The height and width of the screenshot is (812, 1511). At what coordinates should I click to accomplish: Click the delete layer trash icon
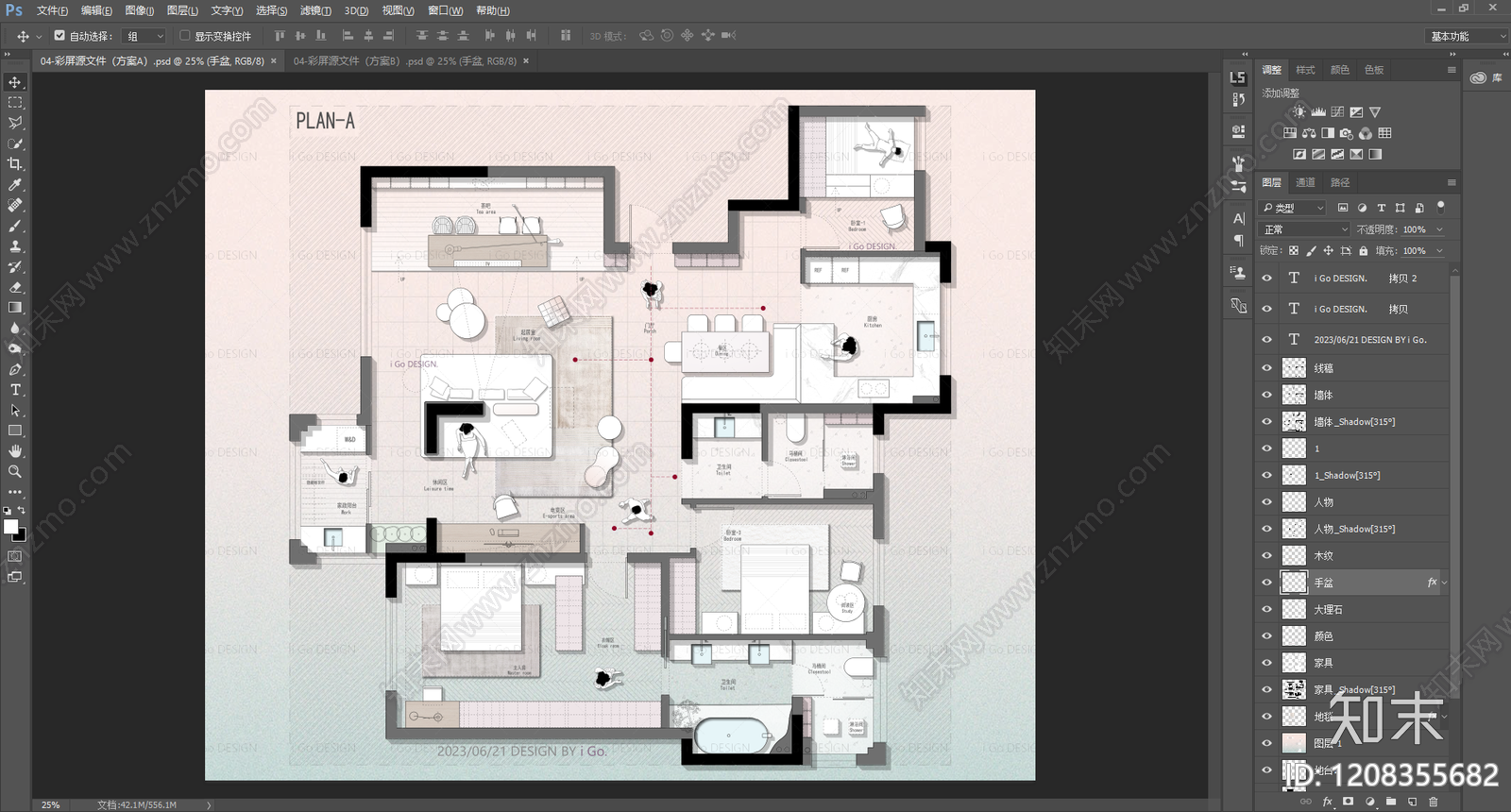(x=1434, y=802)
